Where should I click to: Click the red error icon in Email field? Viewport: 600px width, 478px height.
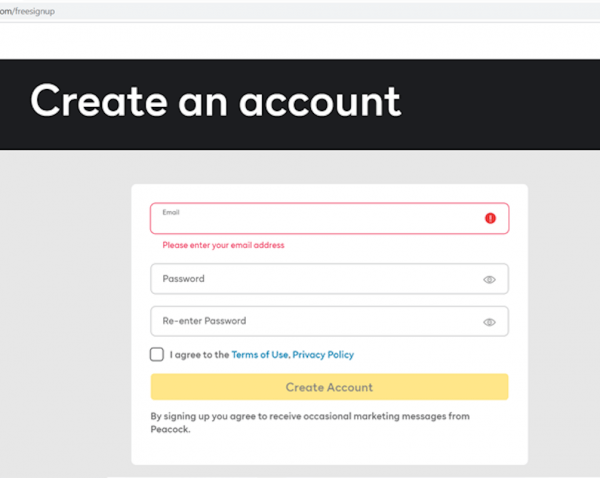pyautogui.click(x=490, y=218)
